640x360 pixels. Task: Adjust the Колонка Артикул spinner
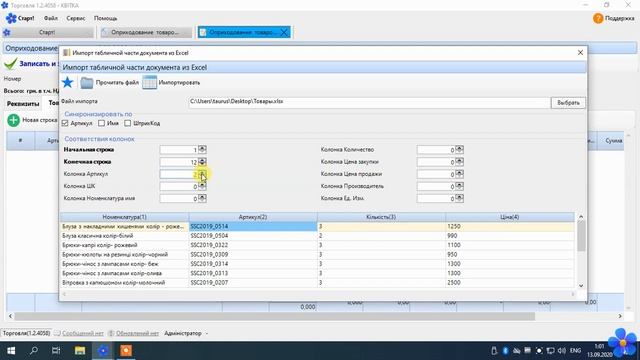202,174
